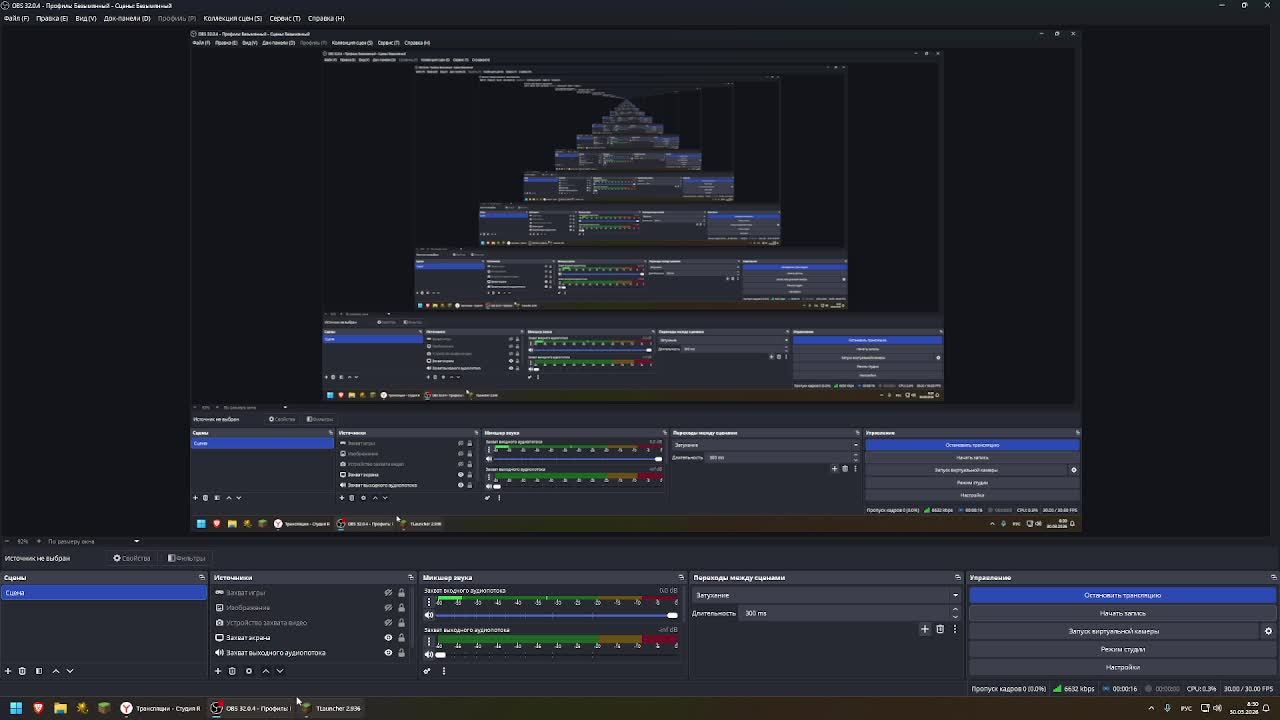This screenshot has height=720, width=1280.
Task: Open transition properties three-dot menu
Action: [x=954, y=629]
